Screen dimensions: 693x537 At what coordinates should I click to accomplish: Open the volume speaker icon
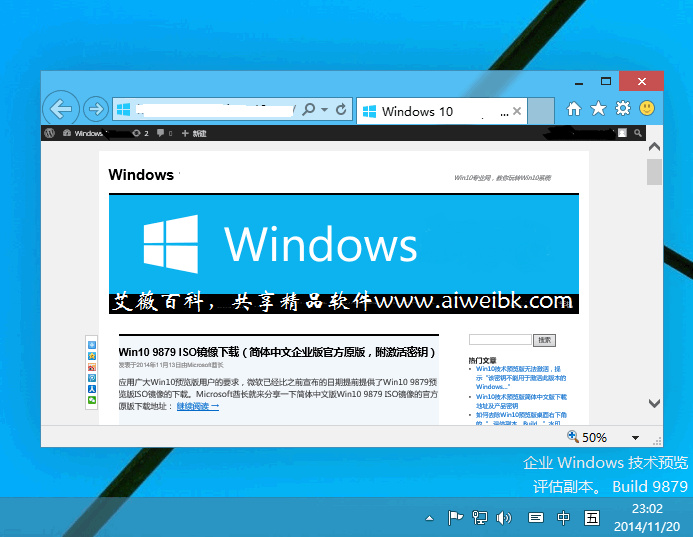click(504, 518)
